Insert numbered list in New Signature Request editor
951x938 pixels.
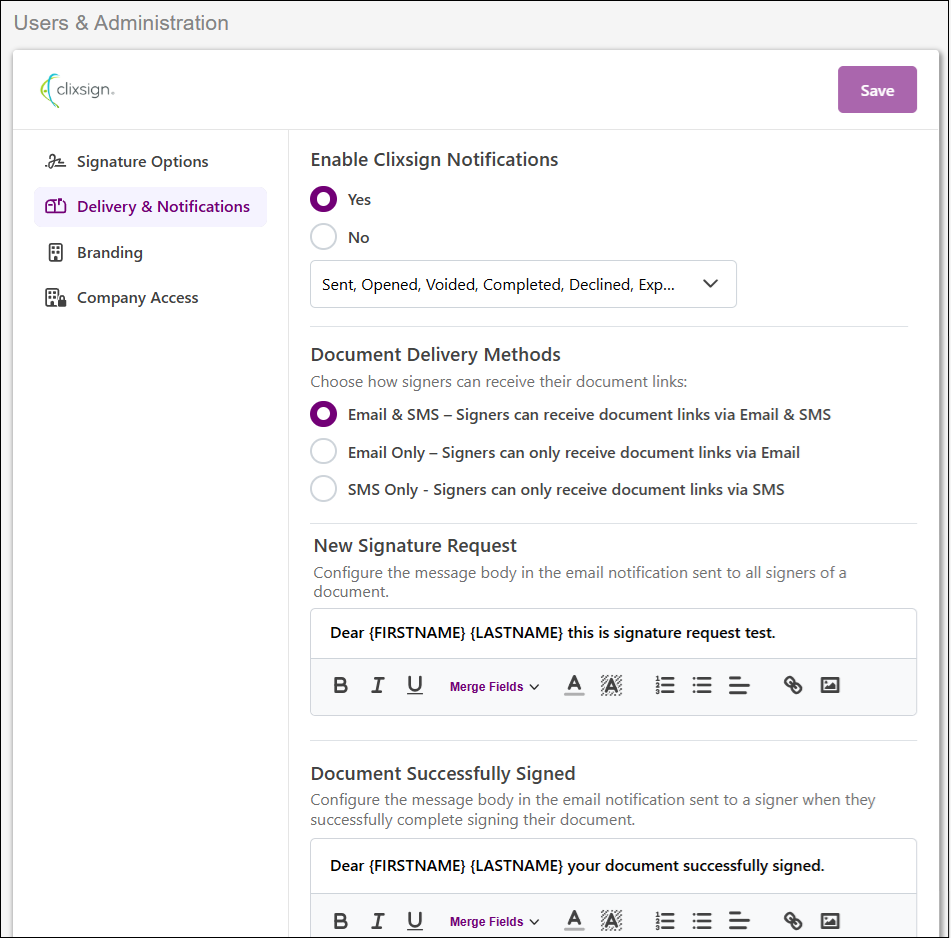tap(665, 685)
